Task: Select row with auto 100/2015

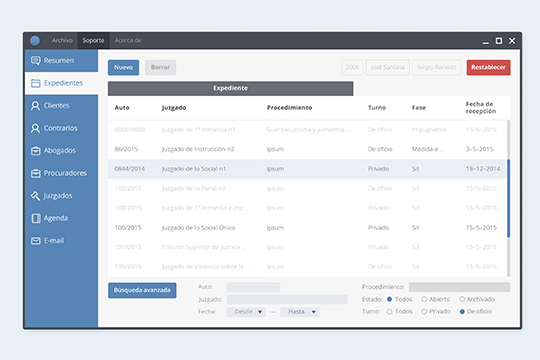Action: 307,228
